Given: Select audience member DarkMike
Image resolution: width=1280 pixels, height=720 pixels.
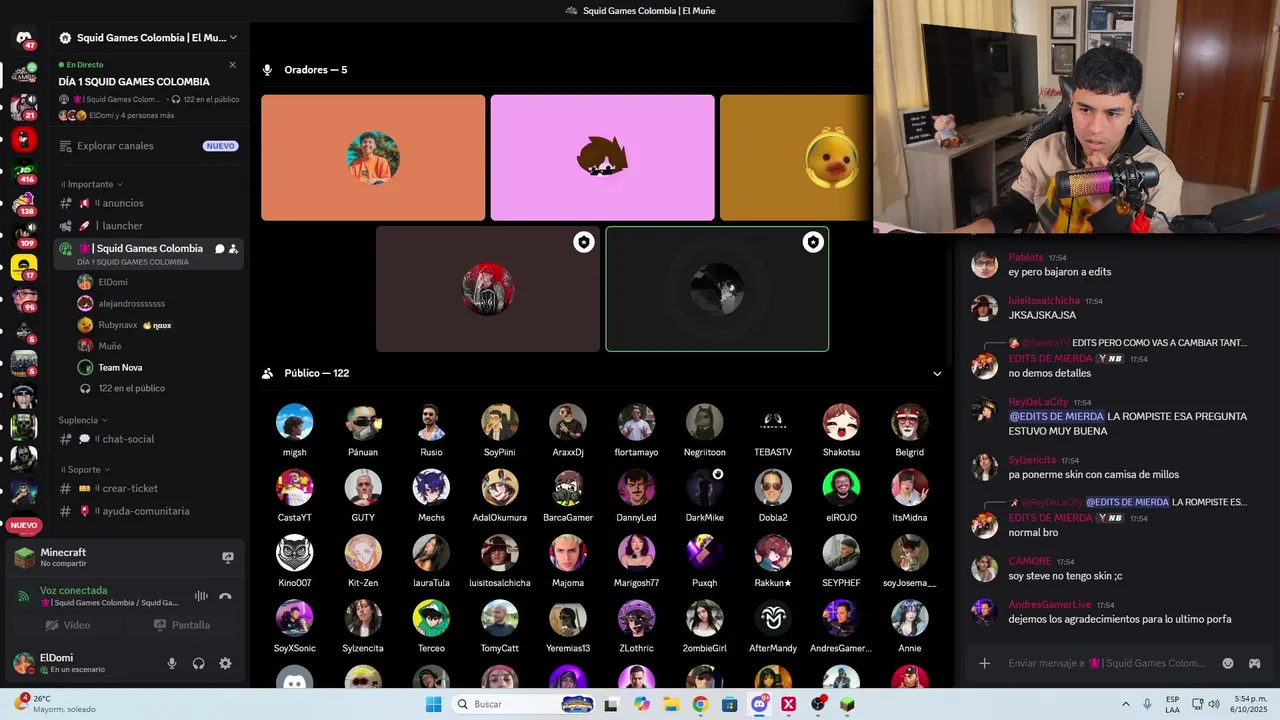Looking at the screenshot, I should (705, 495).
